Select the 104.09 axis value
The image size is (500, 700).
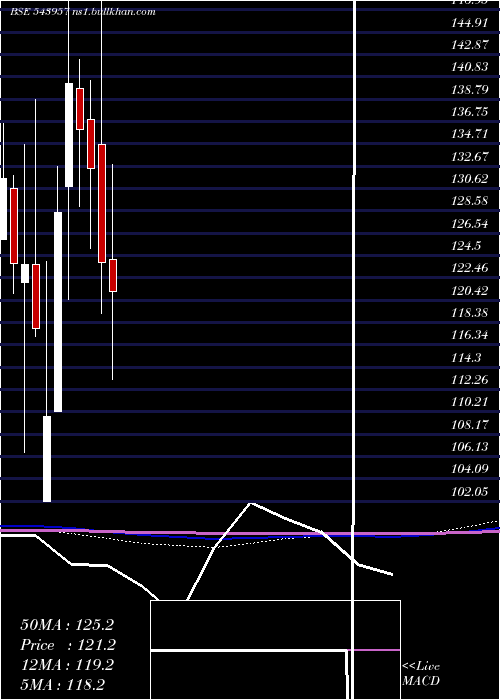[470, 469]
